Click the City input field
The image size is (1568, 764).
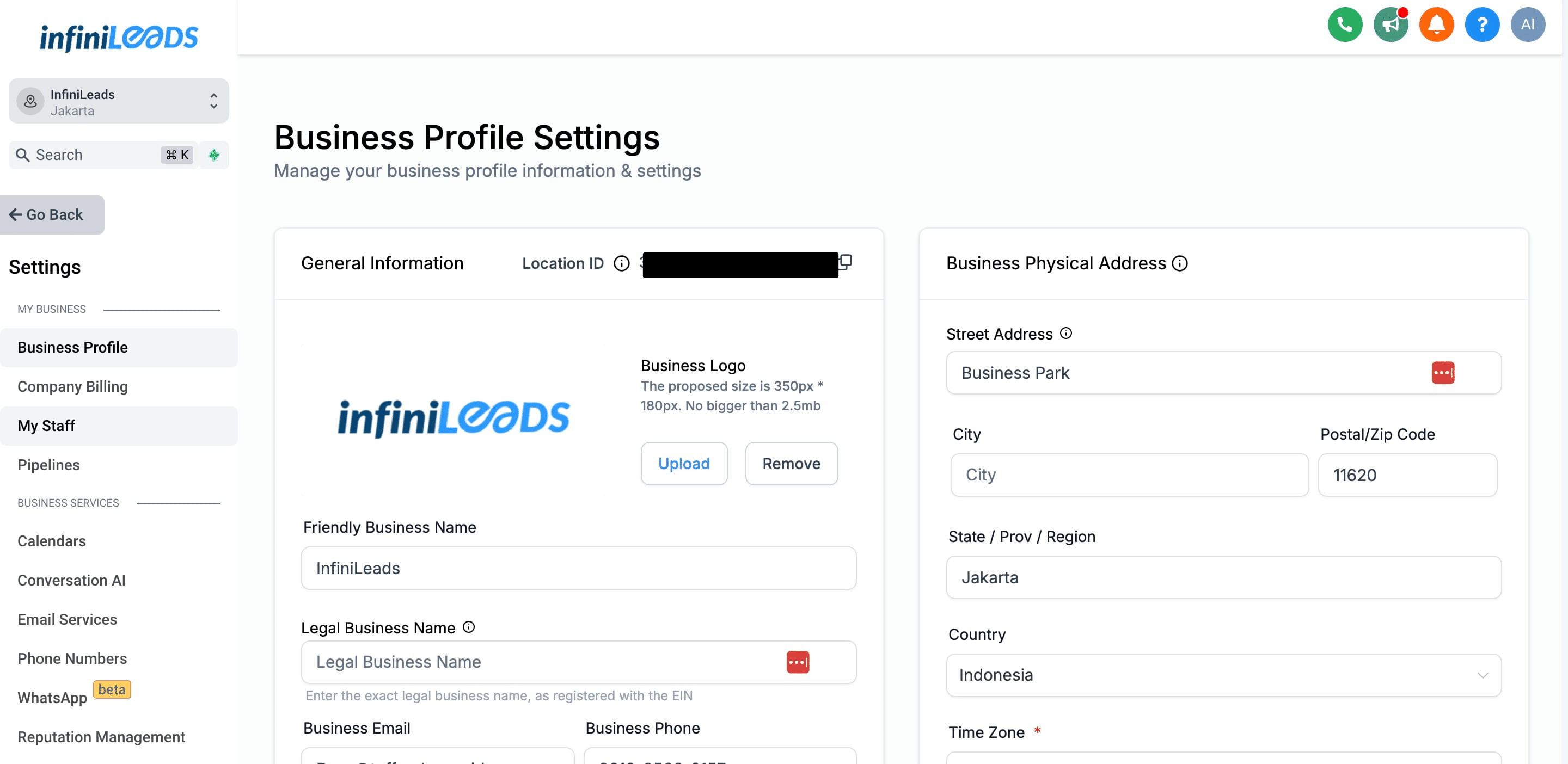click(x=1129, y=475)
